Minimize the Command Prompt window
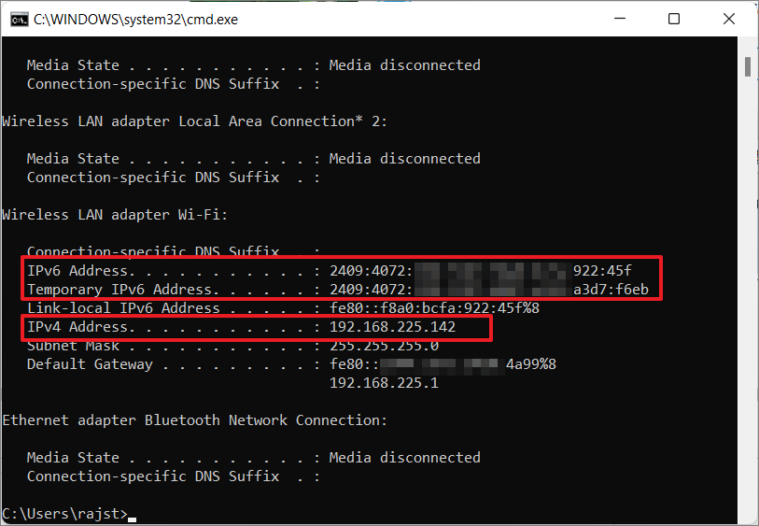This screenshot has width=759, height=526. click(620, 19)
